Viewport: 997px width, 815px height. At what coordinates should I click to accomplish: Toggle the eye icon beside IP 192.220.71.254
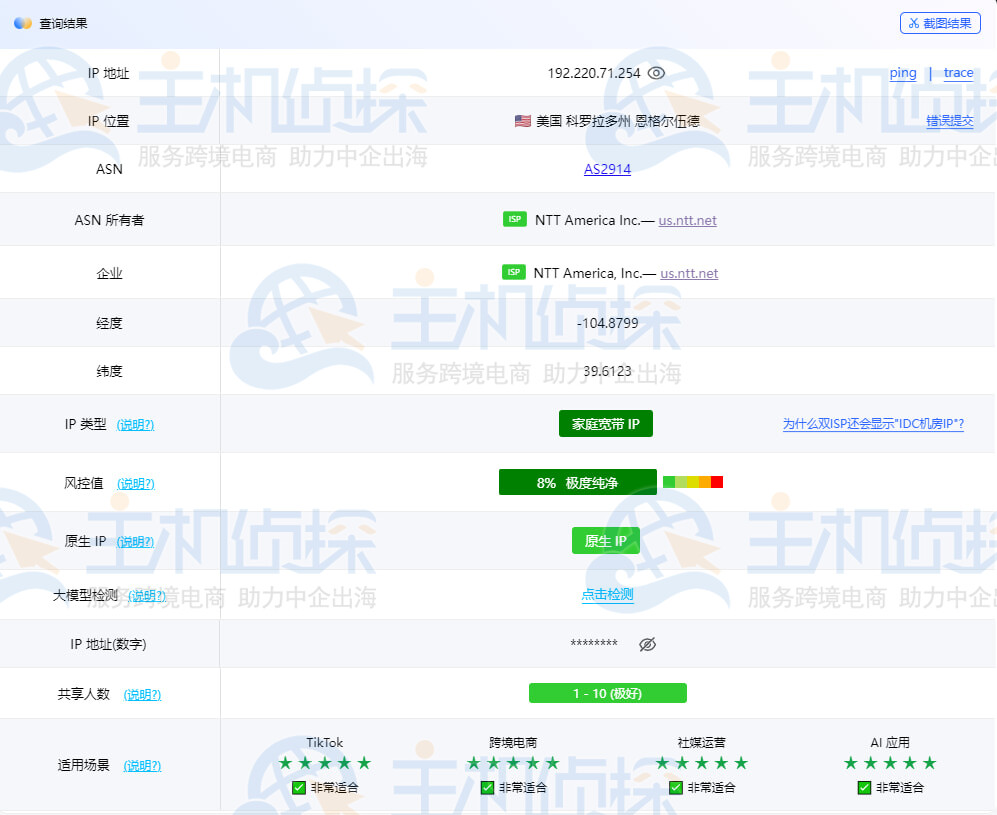pos(656,73)
